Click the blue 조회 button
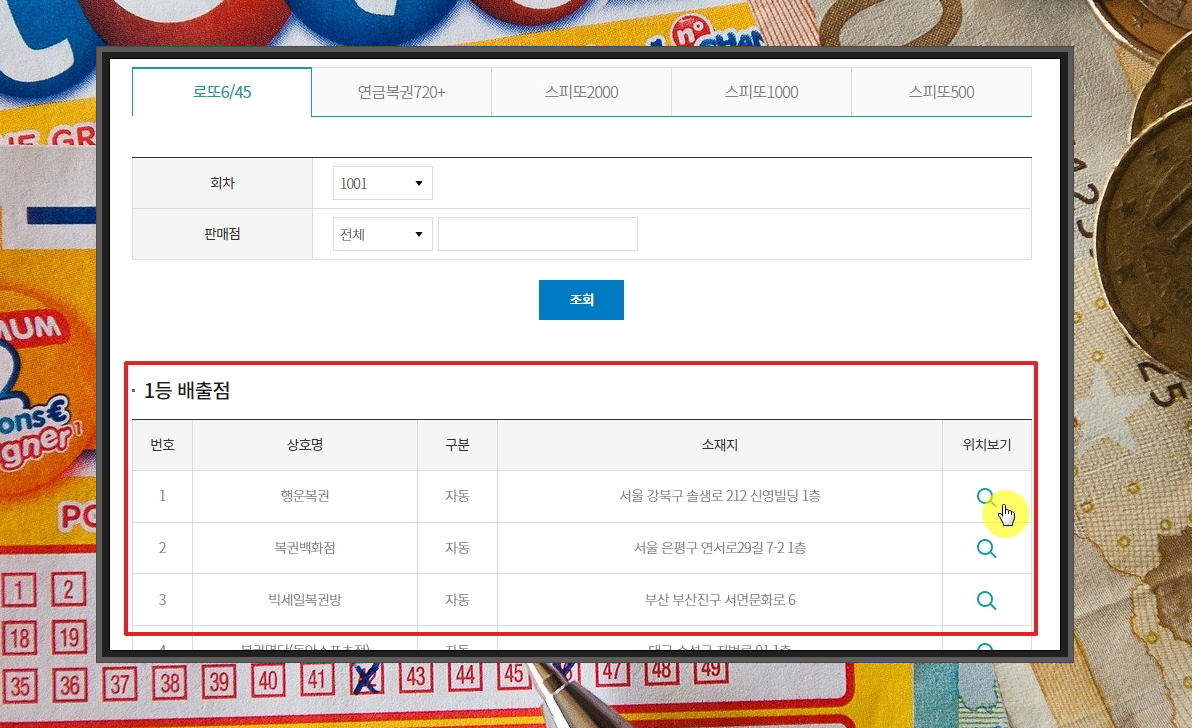 click(582, 300)
